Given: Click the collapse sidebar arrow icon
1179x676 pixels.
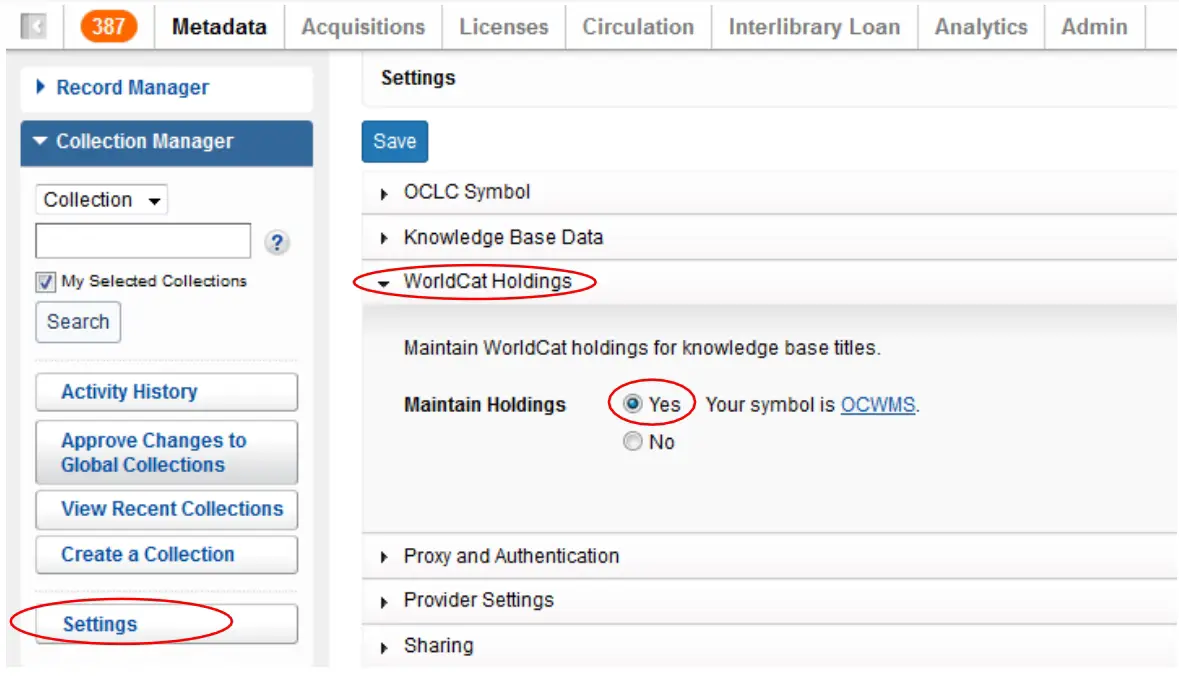Looking at the screenshot, I should click(x=33, y=27).
